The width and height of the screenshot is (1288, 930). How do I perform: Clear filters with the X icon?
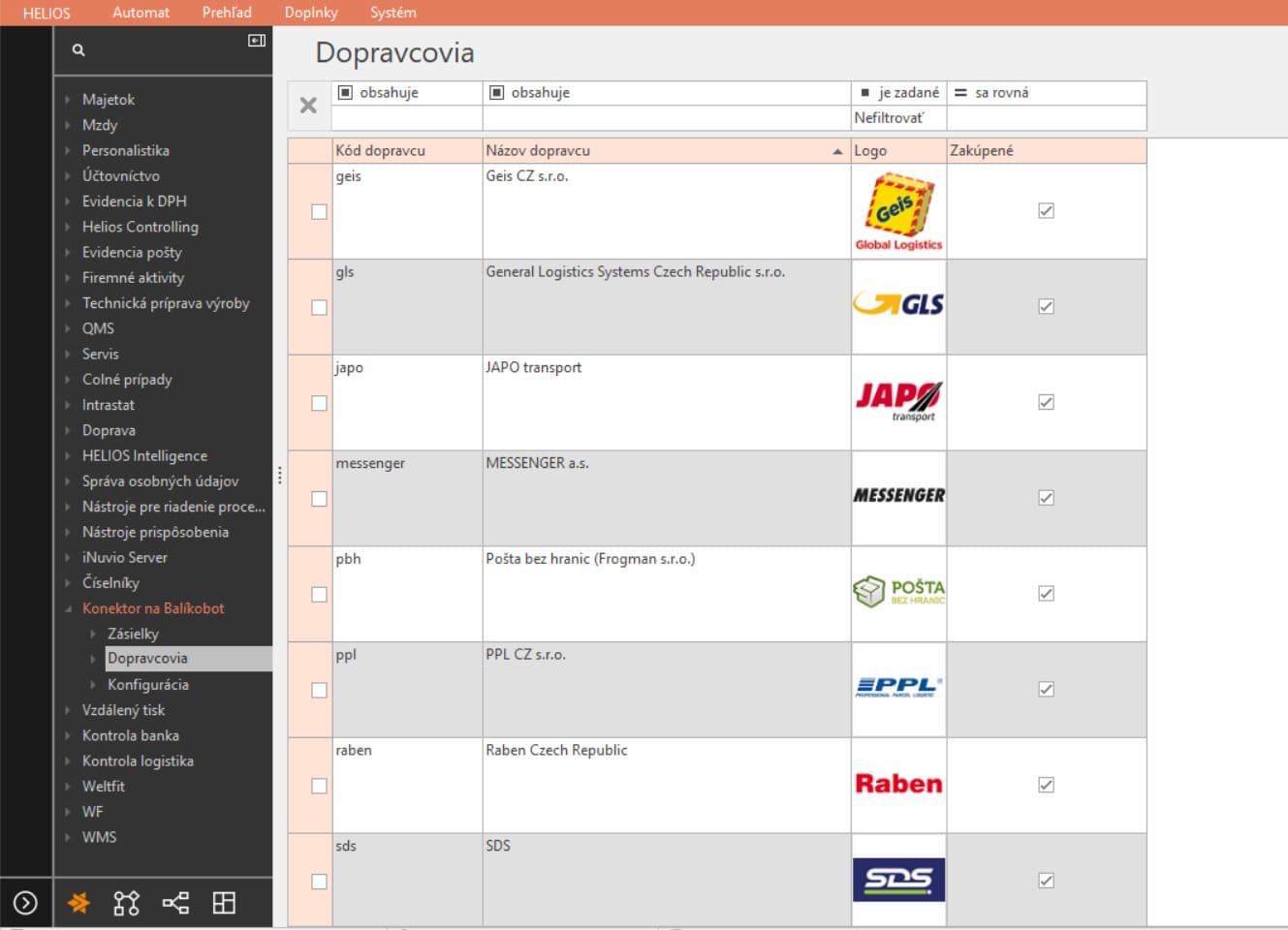[x=308, y=105]
